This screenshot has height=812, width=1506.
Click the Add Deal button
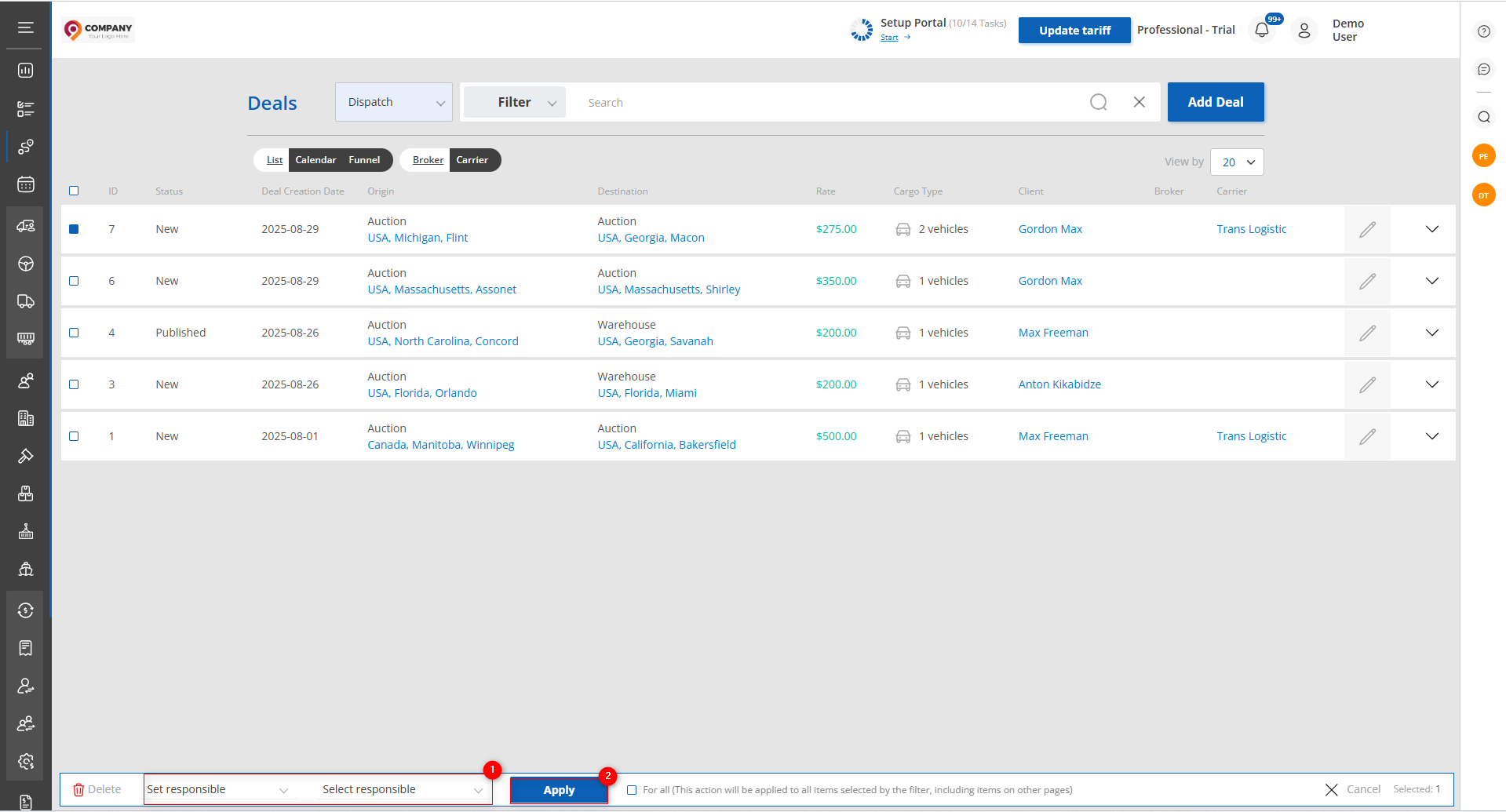click(1215, 102)
